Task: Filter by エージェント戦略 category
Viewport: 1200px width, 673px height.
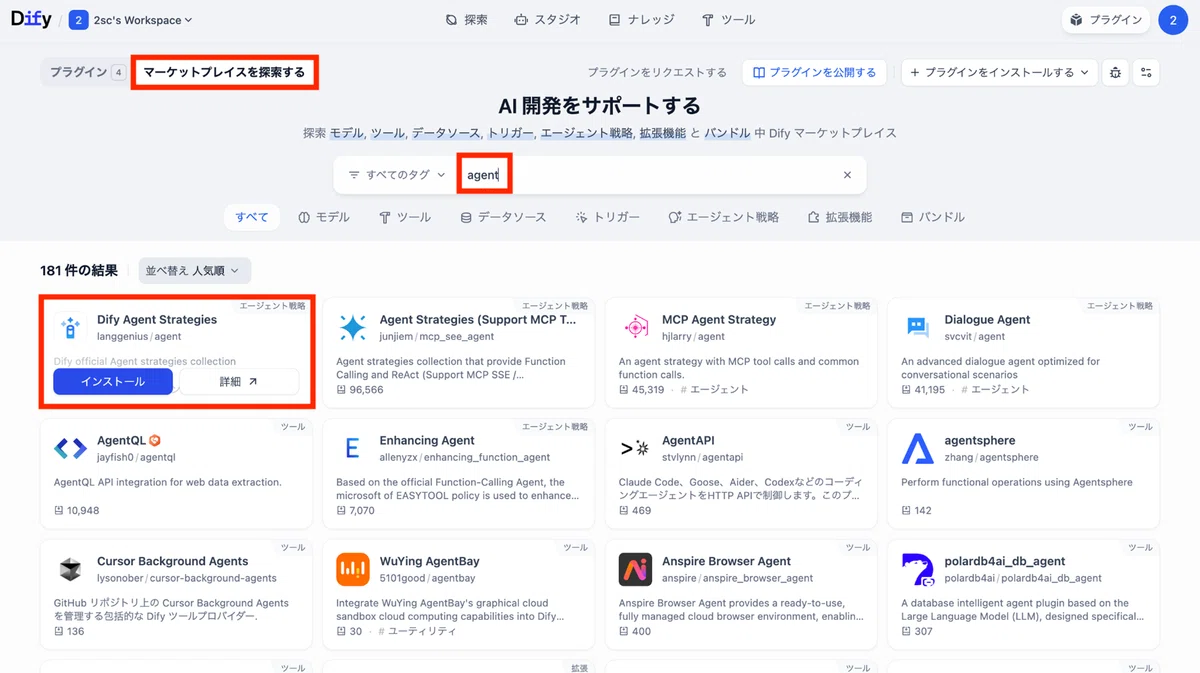Action: click(x=723, y=217)
